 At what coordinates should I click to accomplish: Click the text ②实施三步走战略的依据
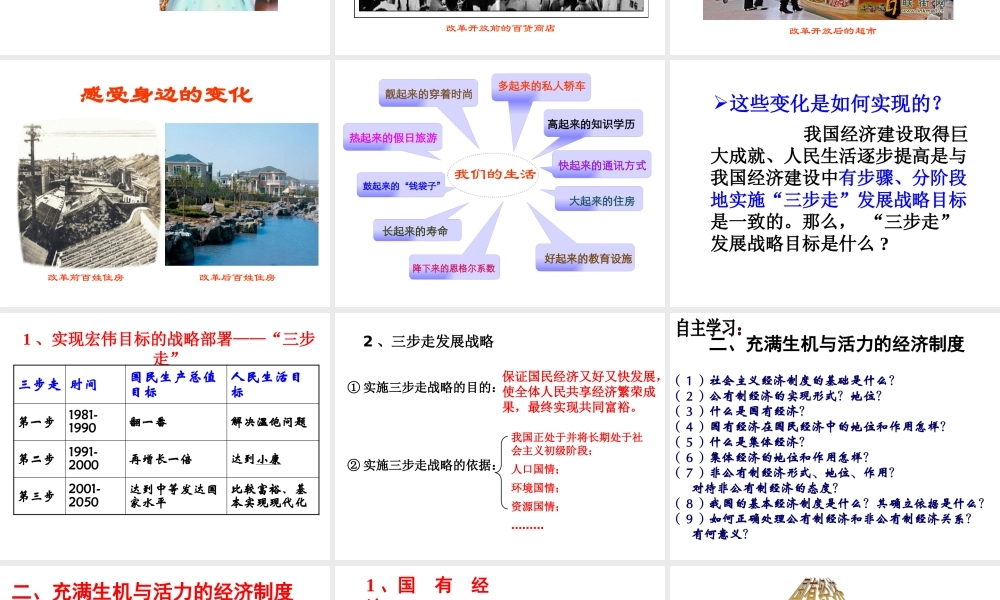(x=422, y=465)
